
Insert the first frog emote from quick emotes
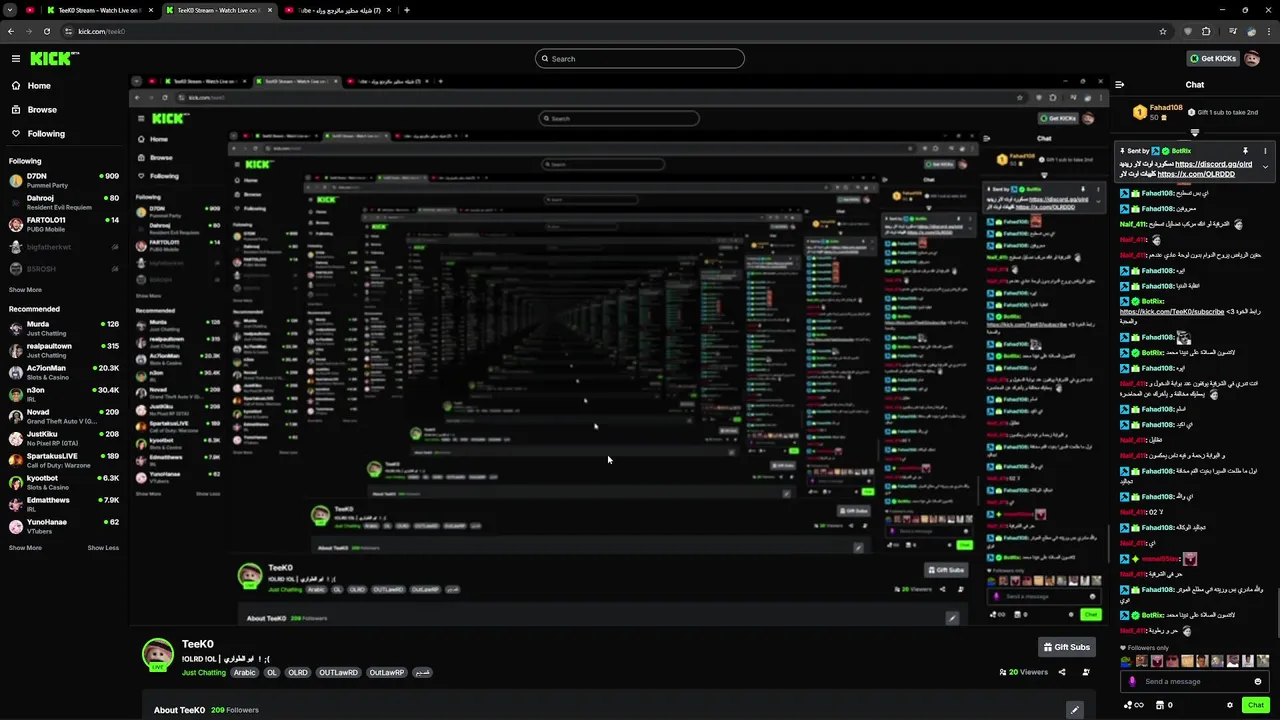click(1127, 661)
